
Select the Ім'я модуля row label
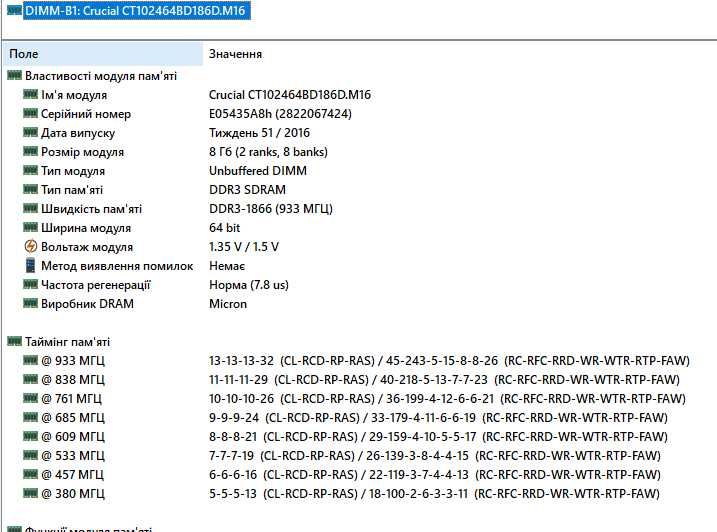pos(74,95)
